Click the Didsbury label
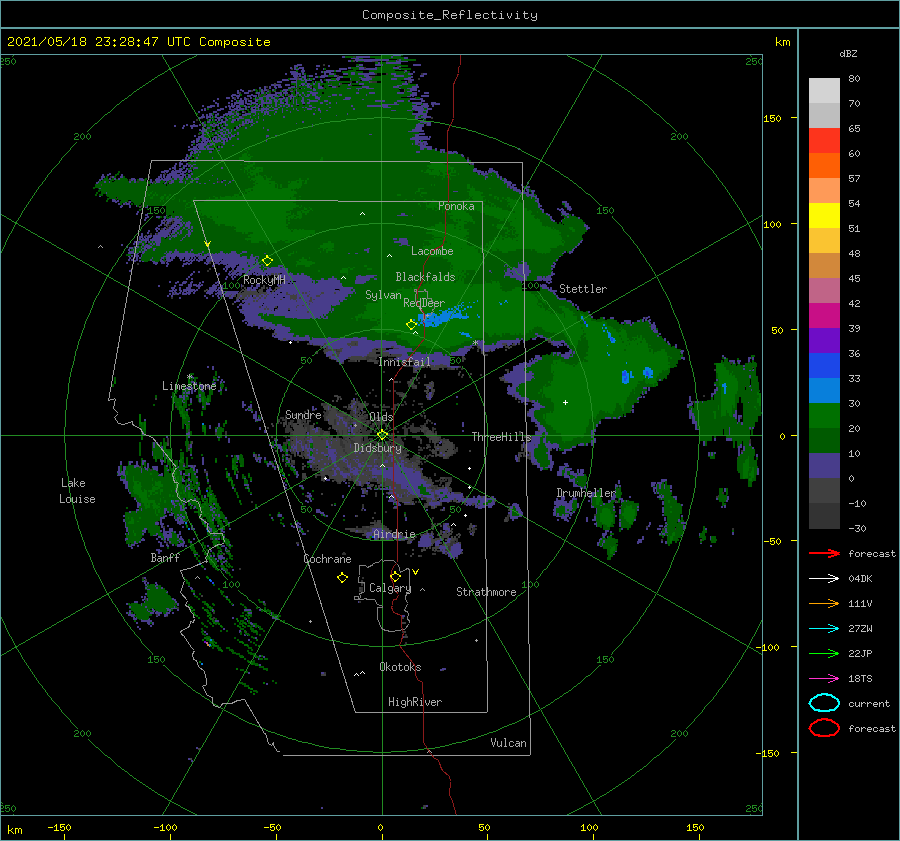This screenshot has height=841, width=900. point(378,448)
